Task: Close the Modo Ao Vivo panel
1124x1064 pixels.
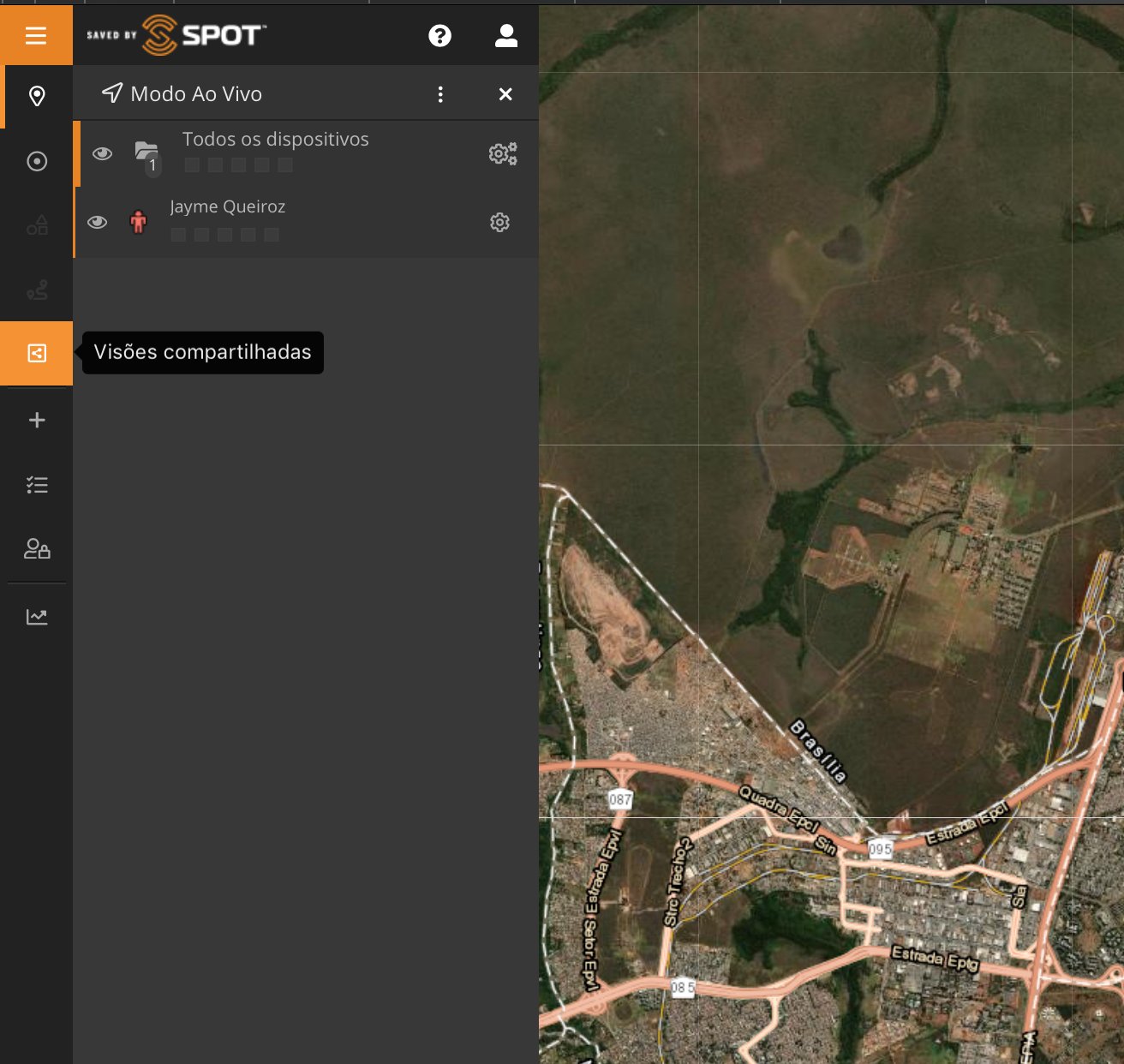Action: 505,94
